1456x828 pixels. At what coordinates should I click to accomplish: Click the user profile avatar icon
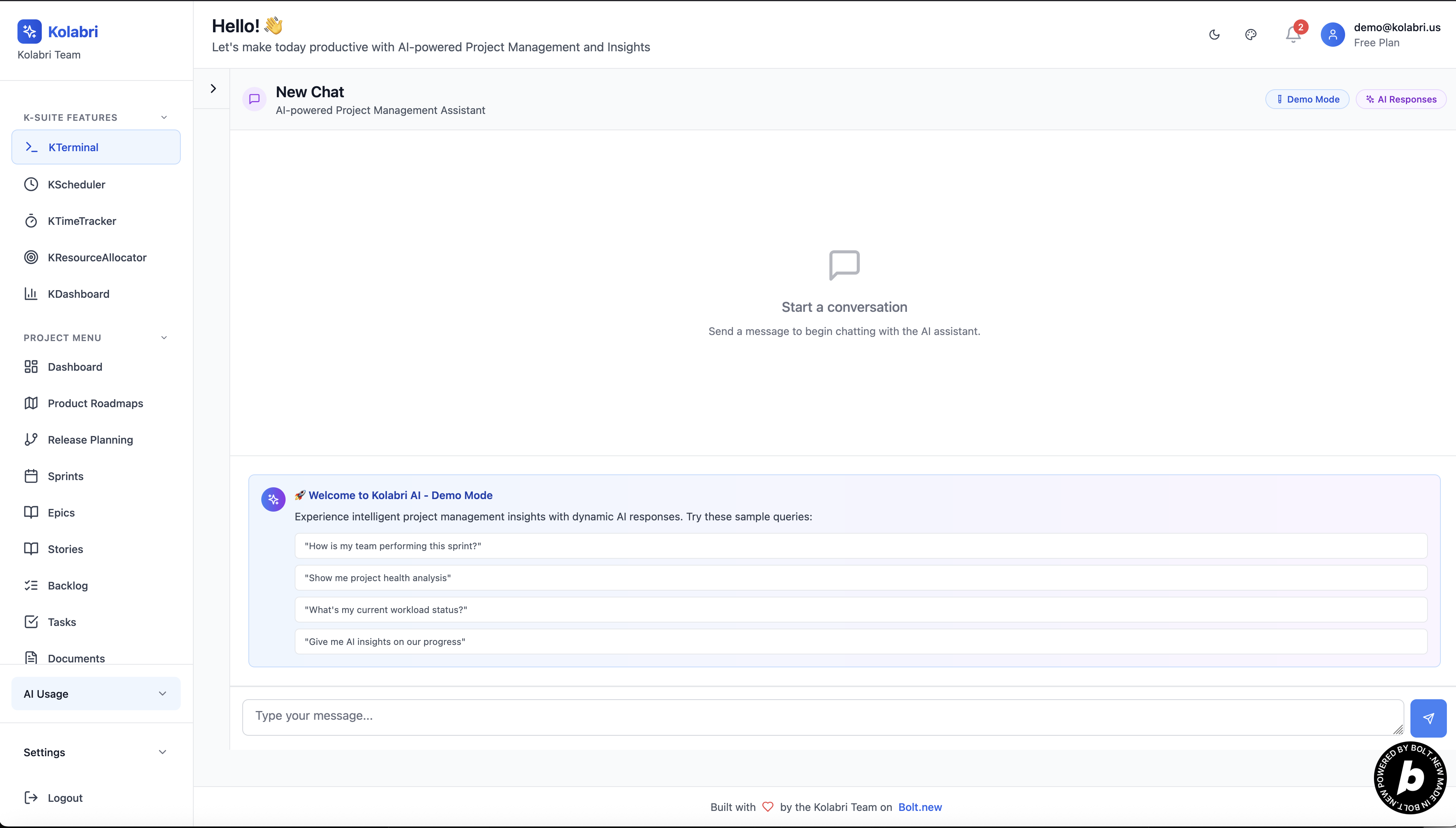tap(1333, 35)
